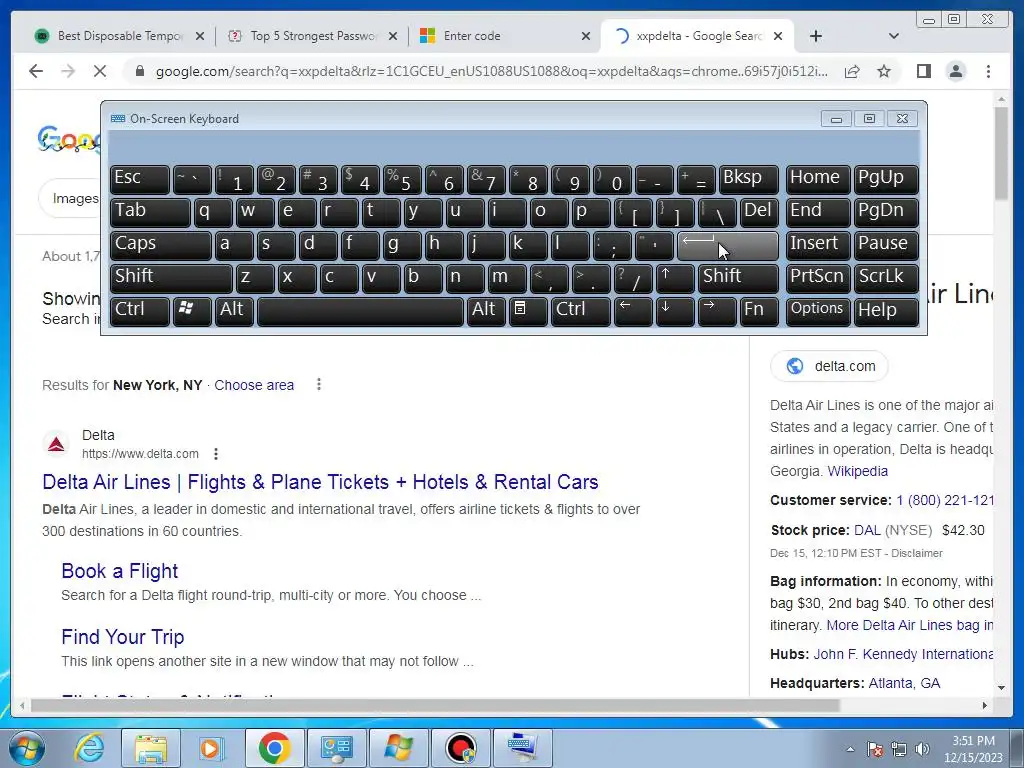
Task: Switch to the Enter code tab
Action: 504,36
